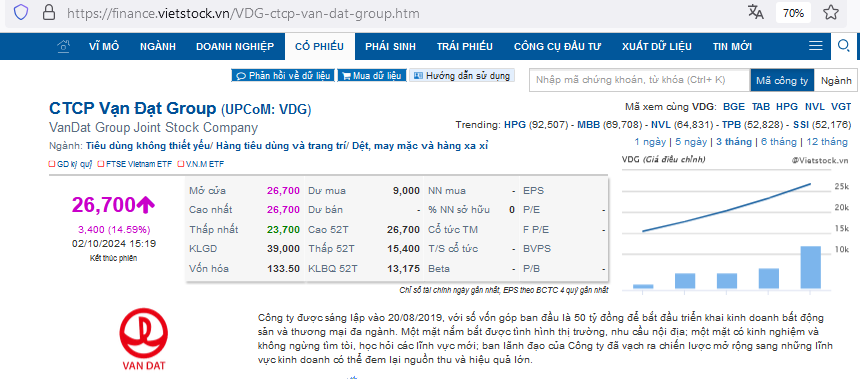860x379 pixels.
Task: Click the URL in the address bar
Action: point(244,13)
